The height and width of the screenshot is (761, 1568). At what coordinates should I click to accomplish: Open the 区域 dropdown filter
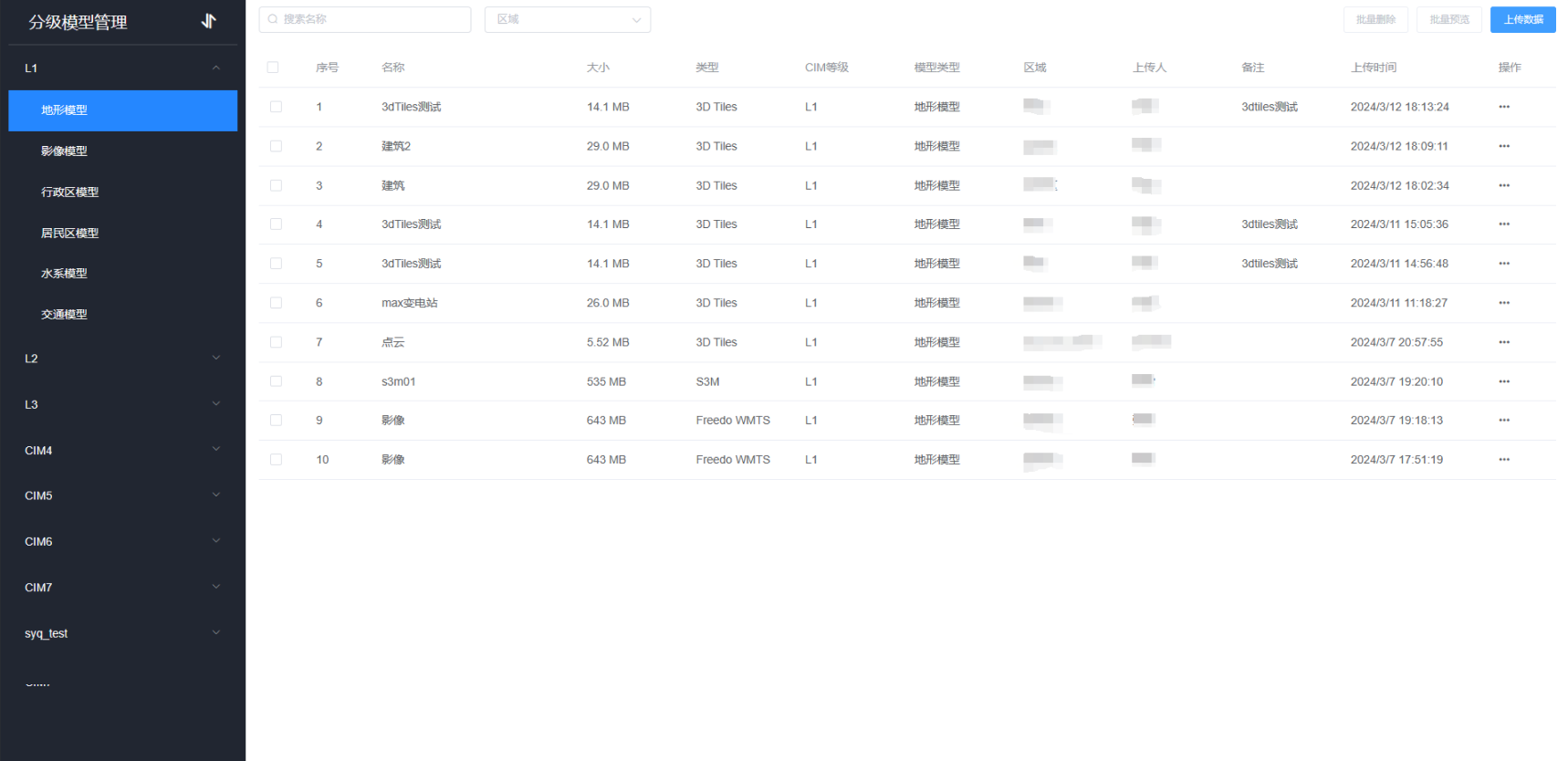point(567,19)
